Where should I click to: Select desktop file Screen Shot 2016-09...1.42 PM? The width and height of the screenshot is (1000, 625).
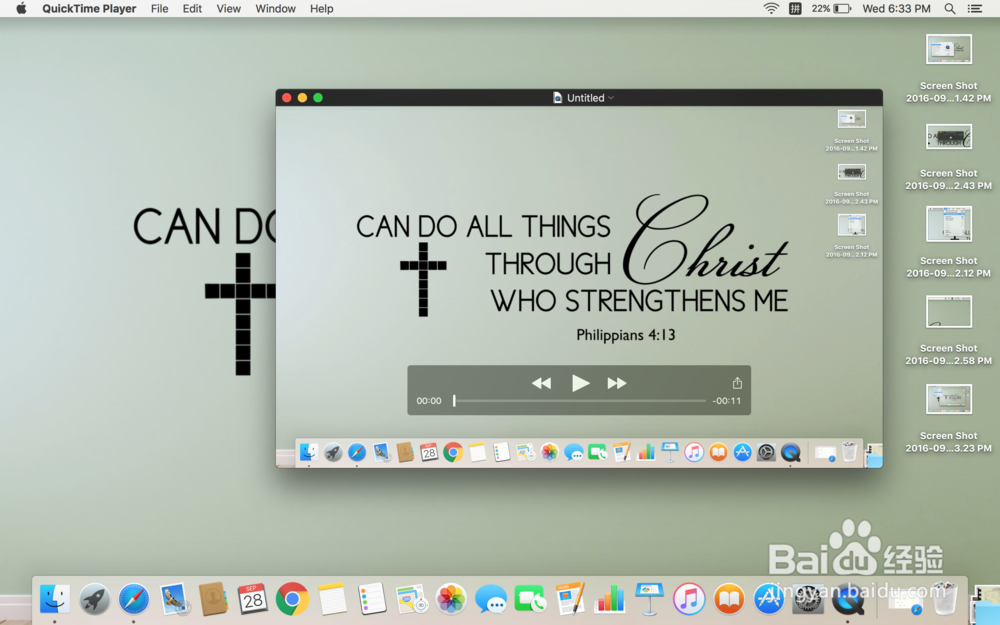tap(948, 68)
